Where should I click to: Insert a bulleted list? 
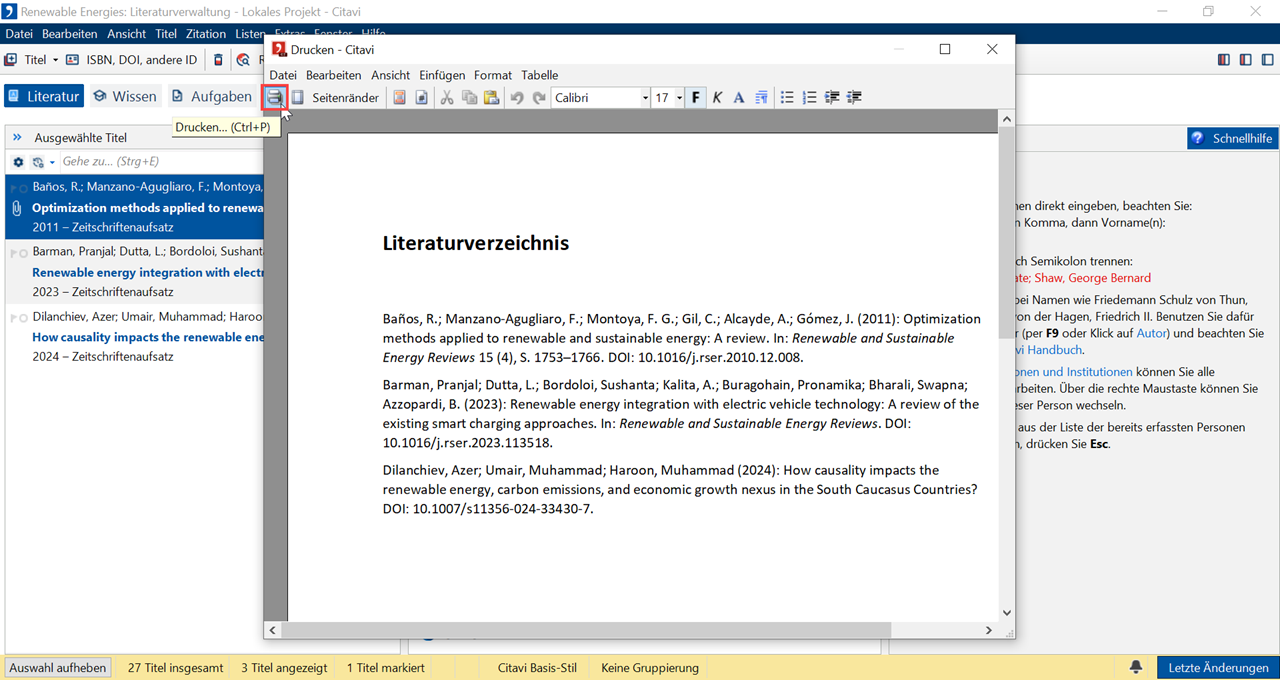click(x=787, y=97)
